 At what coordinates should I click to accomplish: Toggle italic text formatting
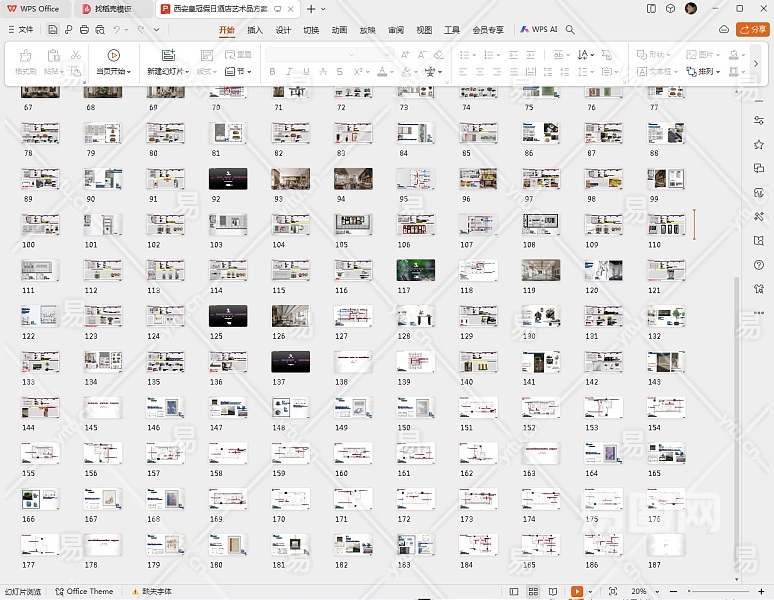(289, 72)
